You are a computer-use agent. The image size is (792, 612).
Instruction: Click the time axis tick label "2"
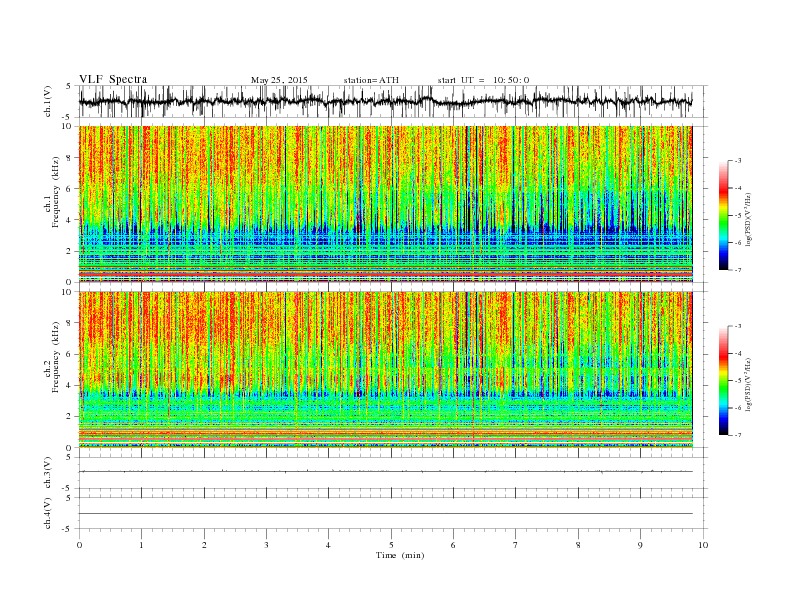tap(204, 545)
